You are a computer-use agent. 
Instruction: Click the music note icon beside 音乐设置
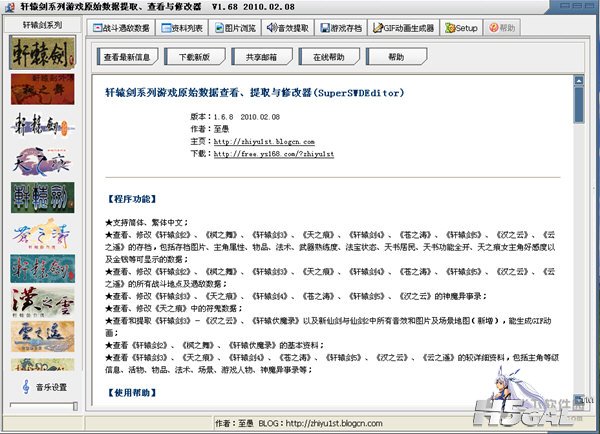pos(26,387)
